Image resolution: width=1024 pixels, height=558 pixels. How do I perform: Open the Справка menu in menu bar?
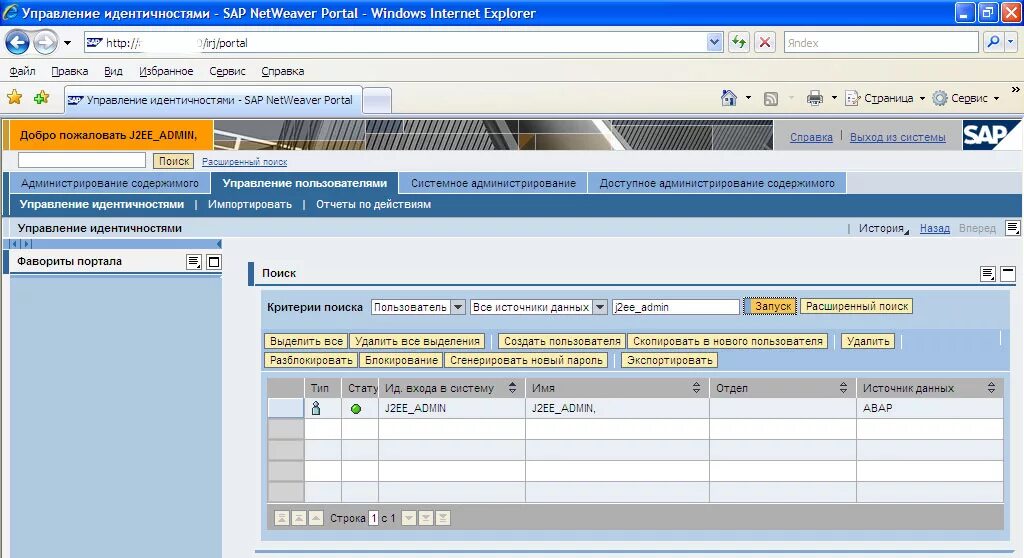click(x=282, y=71)
